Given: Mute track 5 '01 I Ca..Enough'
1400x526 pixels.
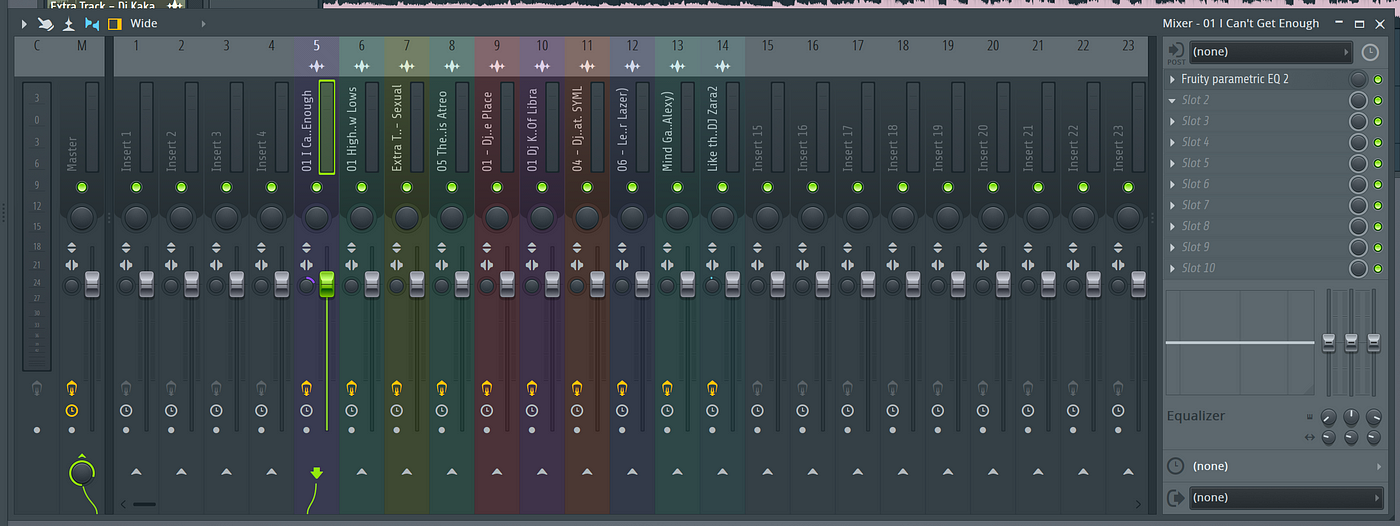Looking at the screenshot, I should (317, 187).
